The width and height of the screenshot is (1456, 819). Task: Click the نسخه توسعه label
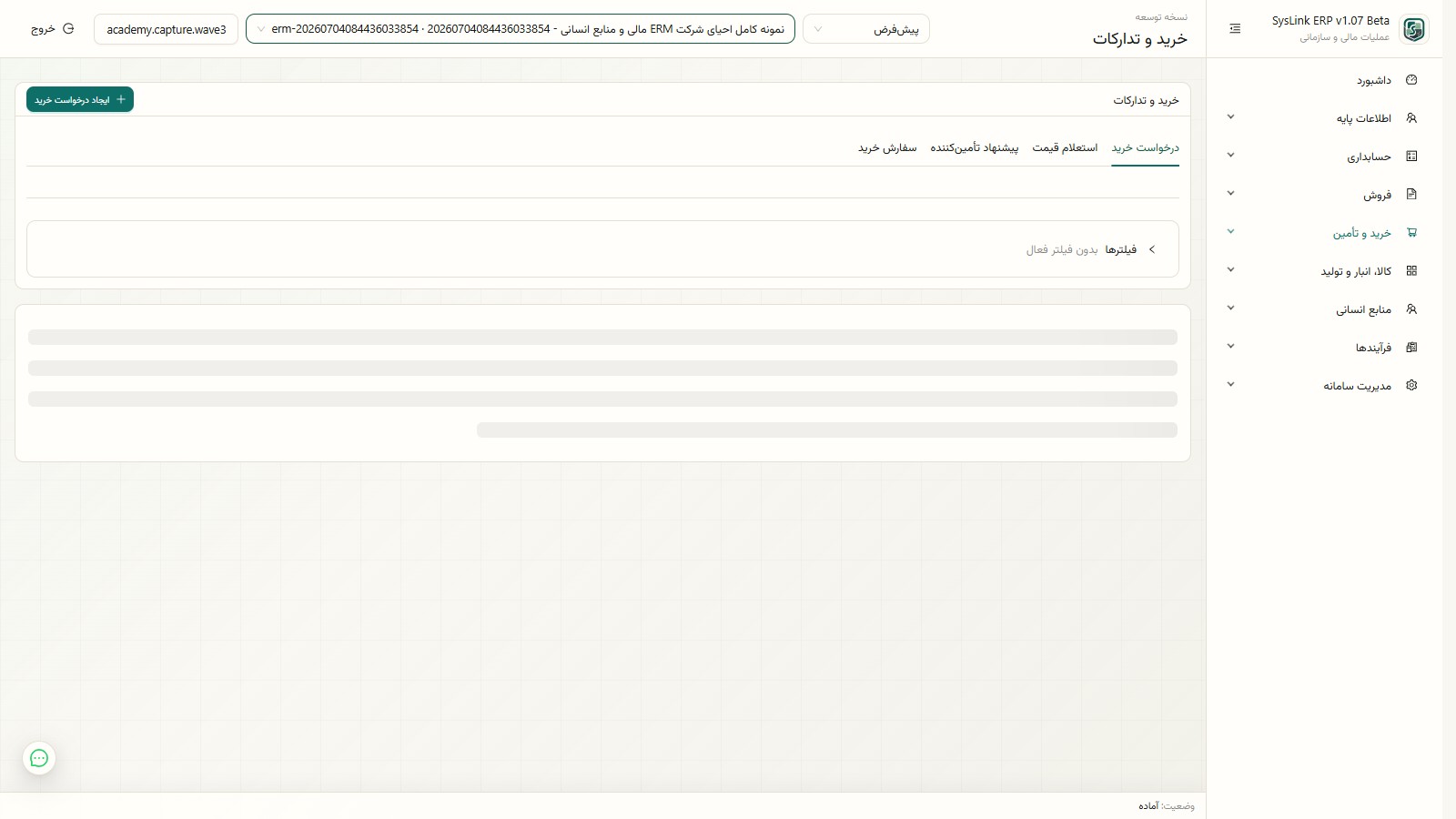click(1161, 16)
